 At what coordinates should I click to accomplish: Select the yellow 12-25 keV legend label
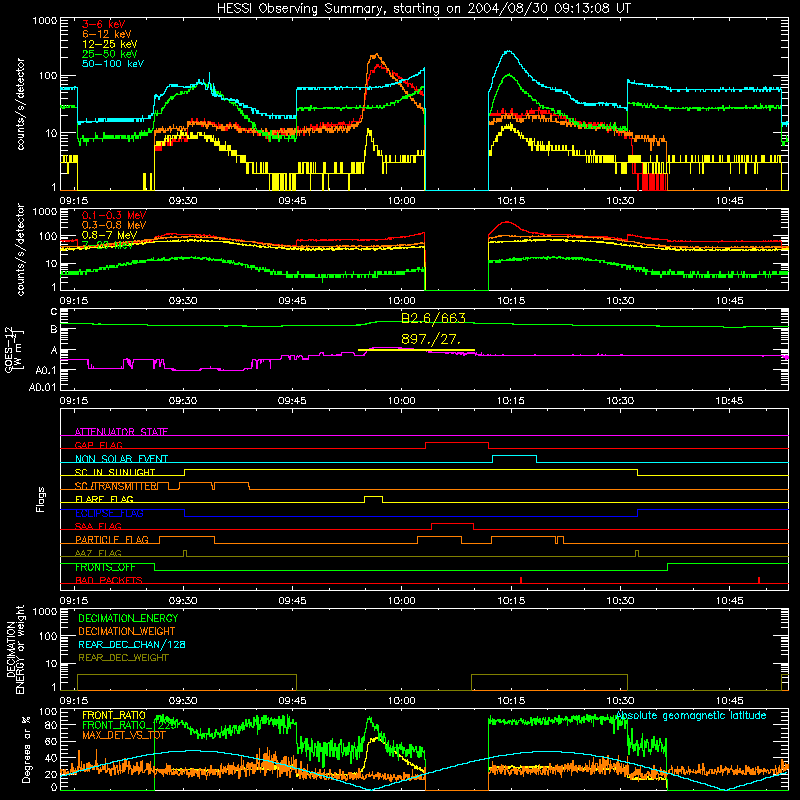[x=110, y=44]
